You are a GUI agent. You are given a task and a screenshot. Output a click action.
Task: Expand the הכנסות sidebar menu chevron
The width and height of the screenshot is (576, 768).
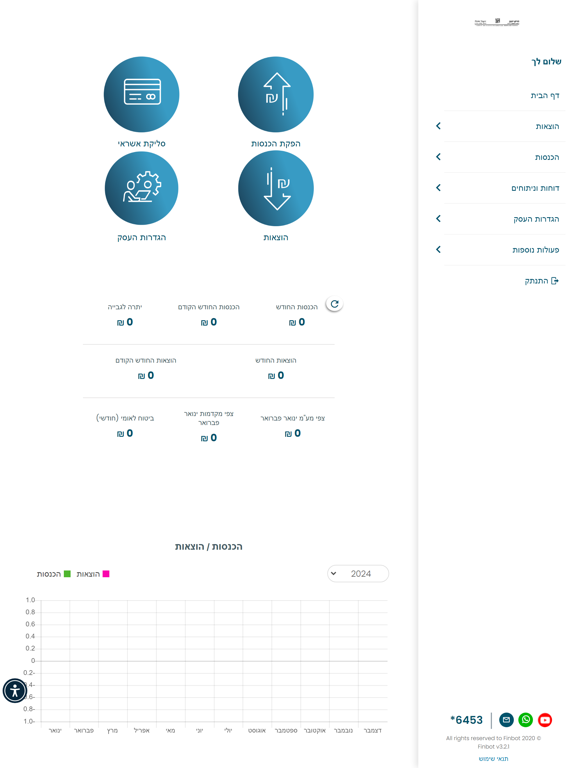[438, 157]
